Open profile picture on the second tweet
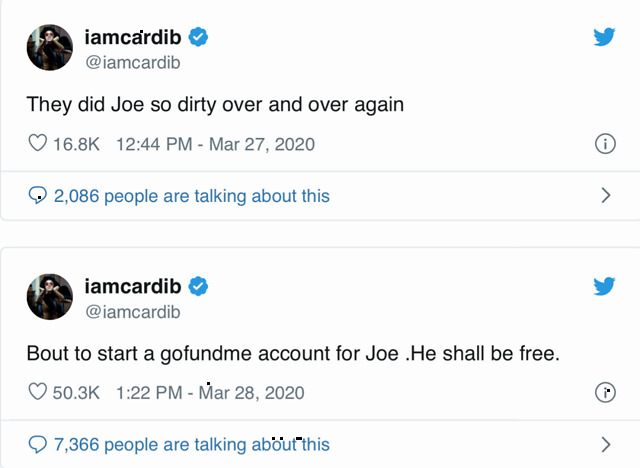 click(49, 297)
